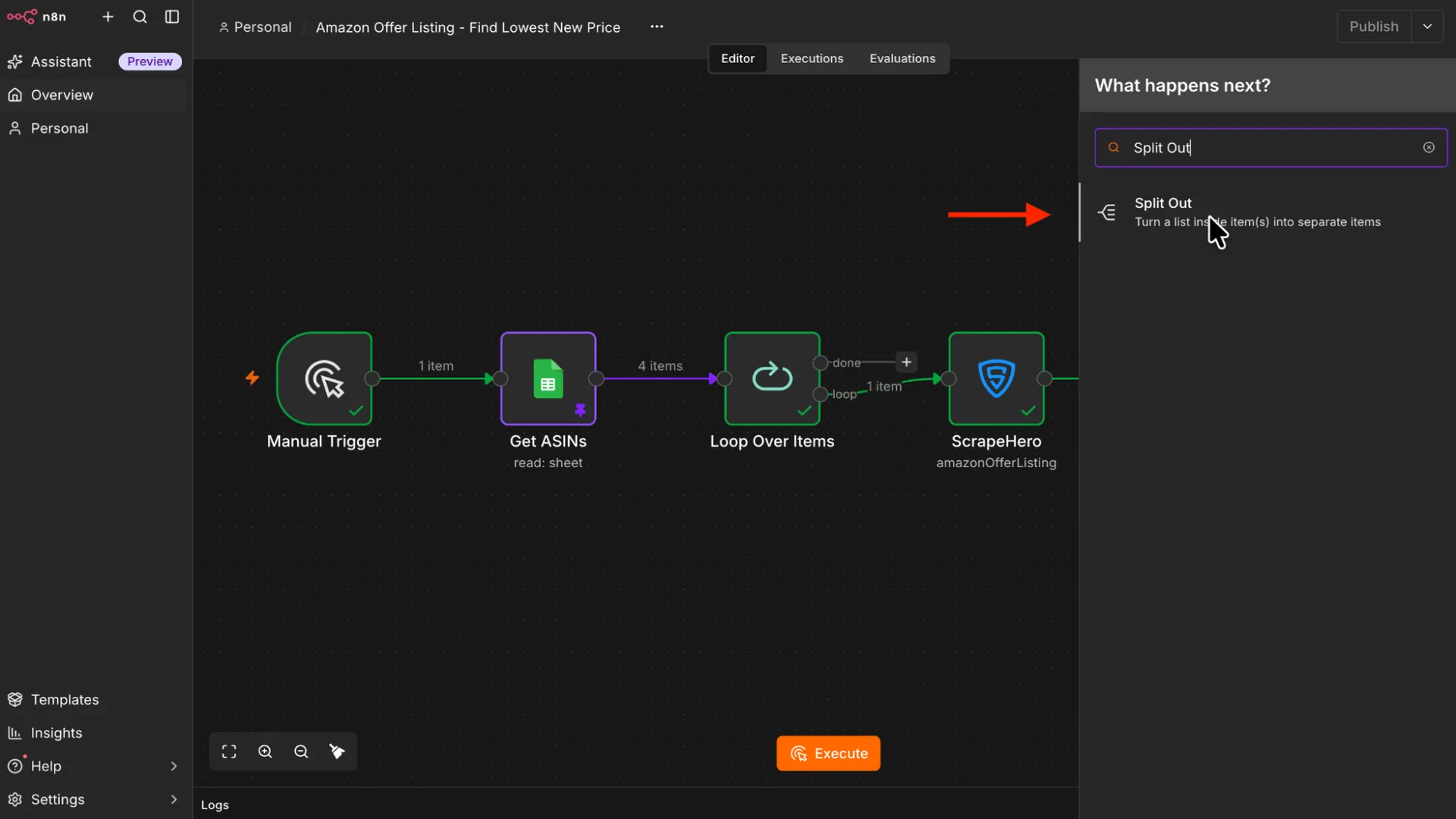This screenshot has height=819, width=1456.
Task: Click the 1 item label after Manual Trigger
Action: coord(436,366)
